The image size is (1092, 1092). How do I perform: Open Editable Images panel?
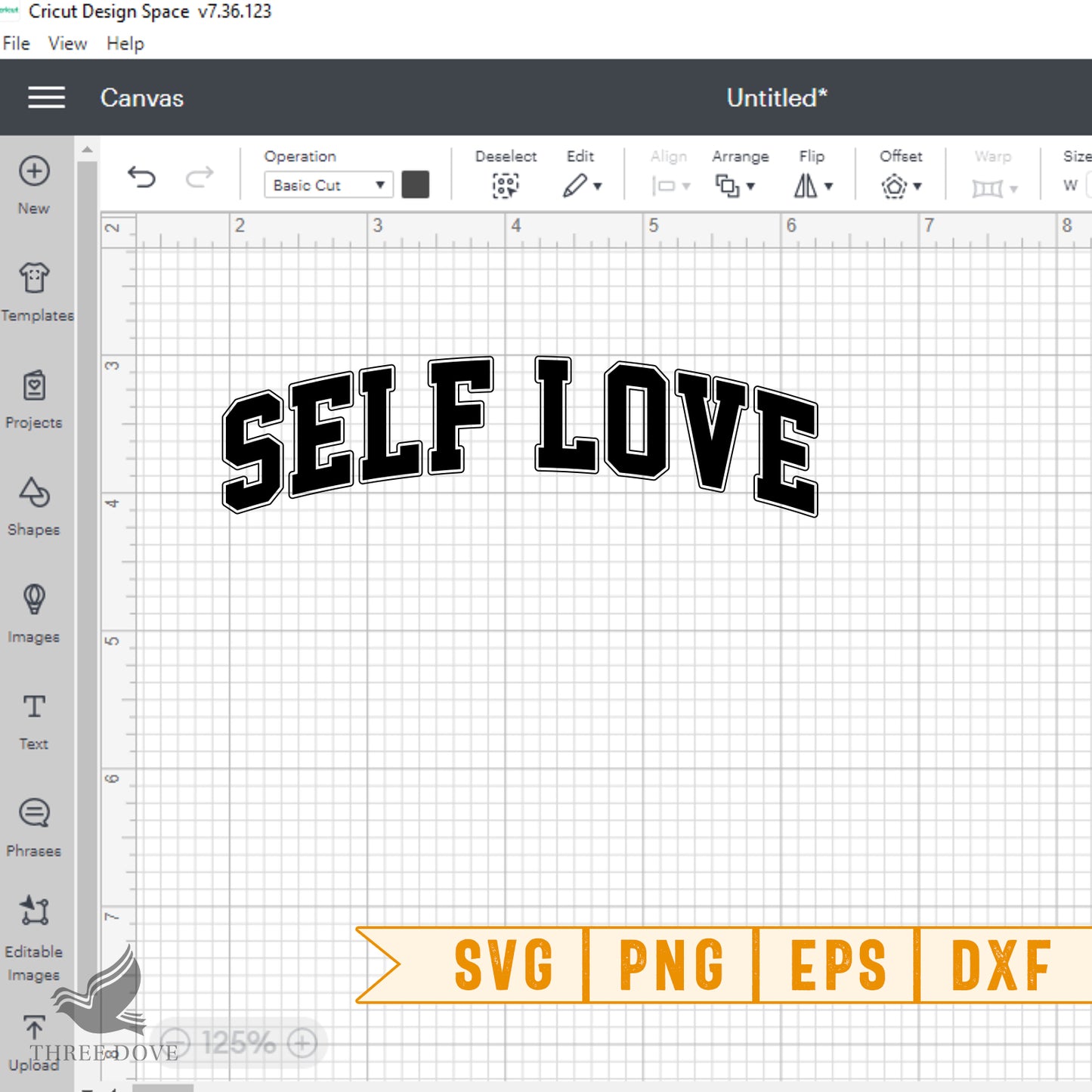point(34,939)
